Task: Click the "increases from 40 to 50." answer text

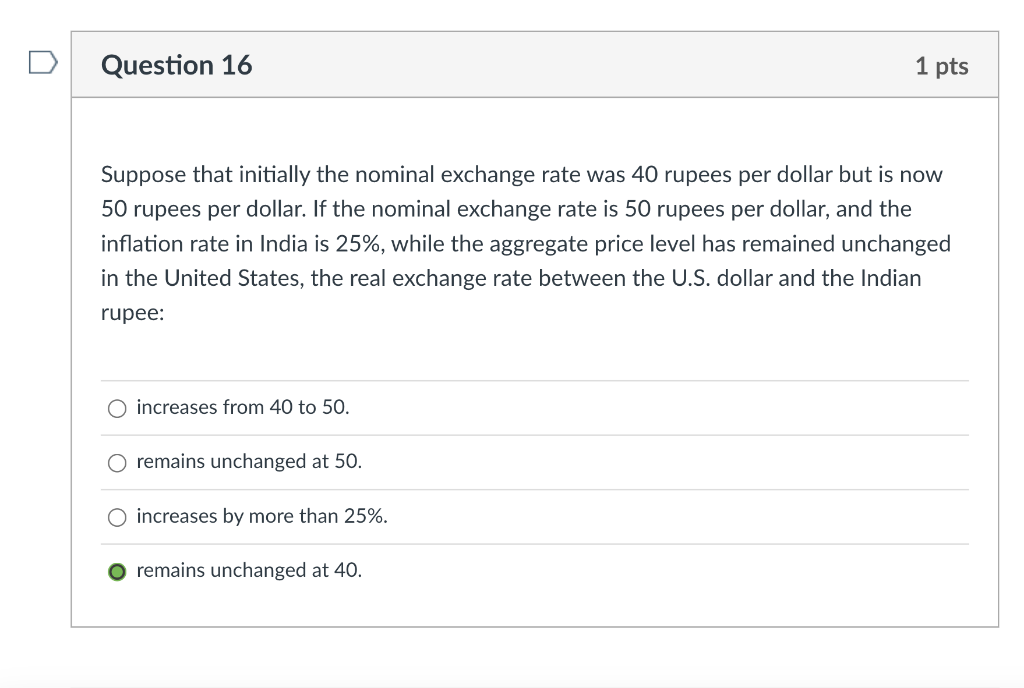Action: pos(243,407)
